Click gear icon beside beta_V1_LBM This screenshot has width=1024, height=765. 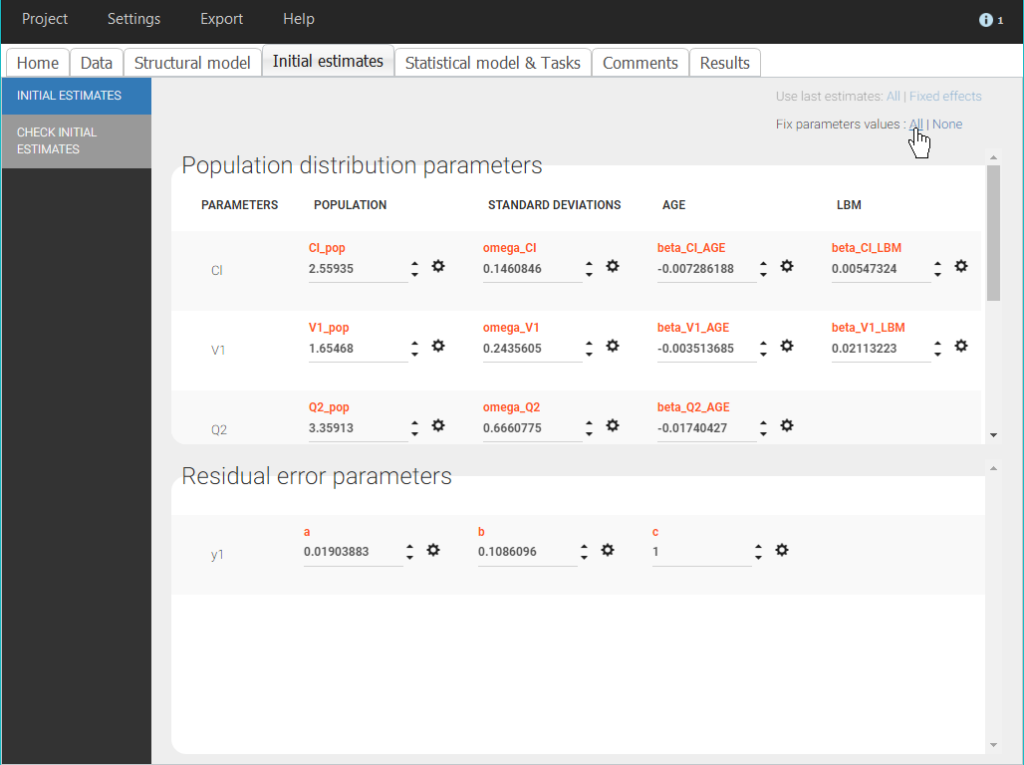click(x=961, y=346)
